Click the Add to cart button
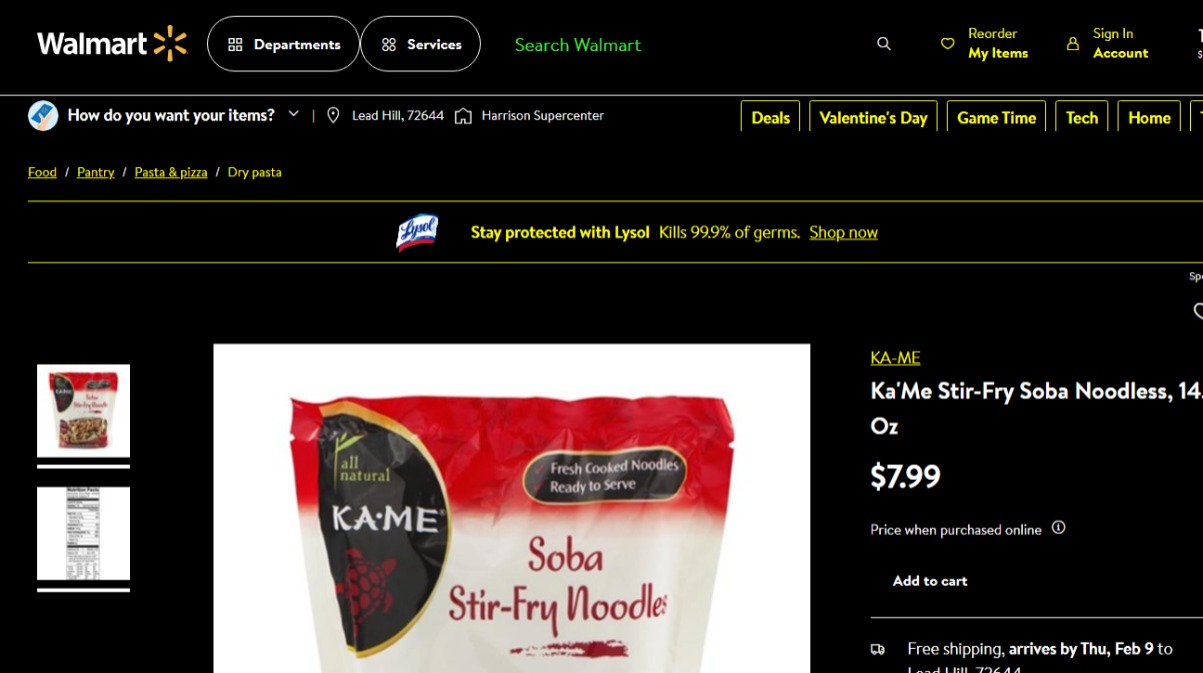This screenshot has height=673, width=1203. click(930, 581)
